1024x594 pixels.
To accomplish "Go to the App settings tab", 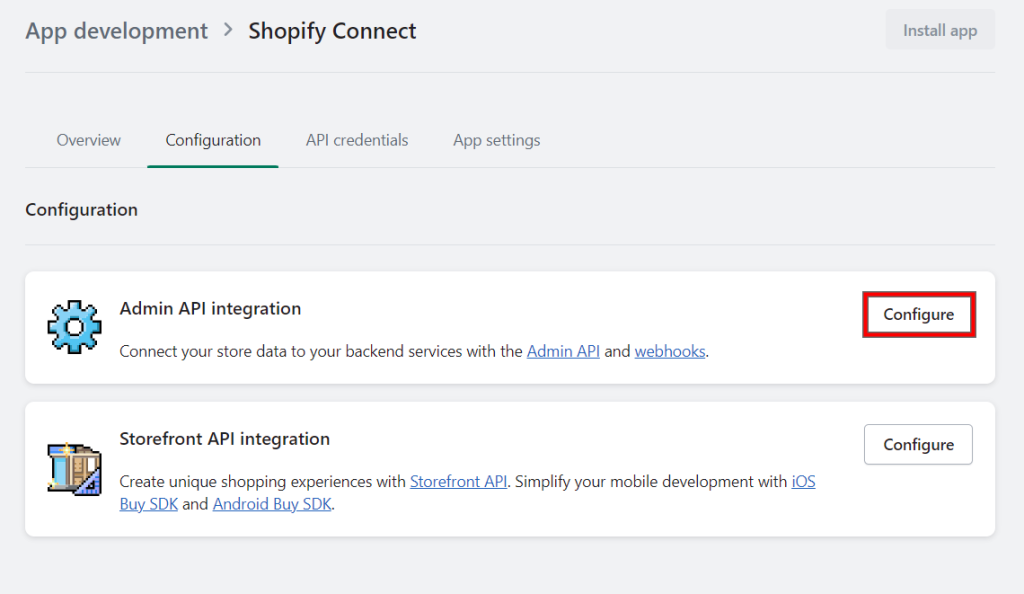I will click(x=496, y=140).
